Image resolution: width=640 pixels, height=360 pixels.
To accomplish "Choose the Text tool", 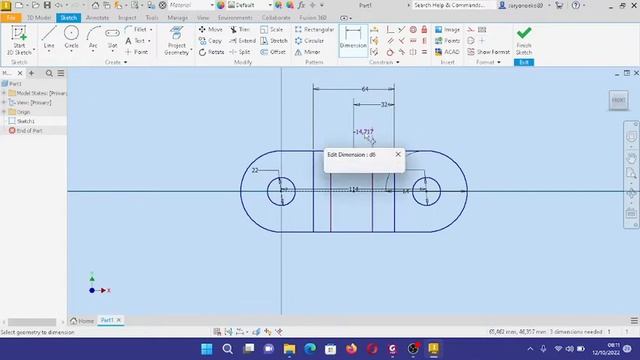I will click(136, 41).
